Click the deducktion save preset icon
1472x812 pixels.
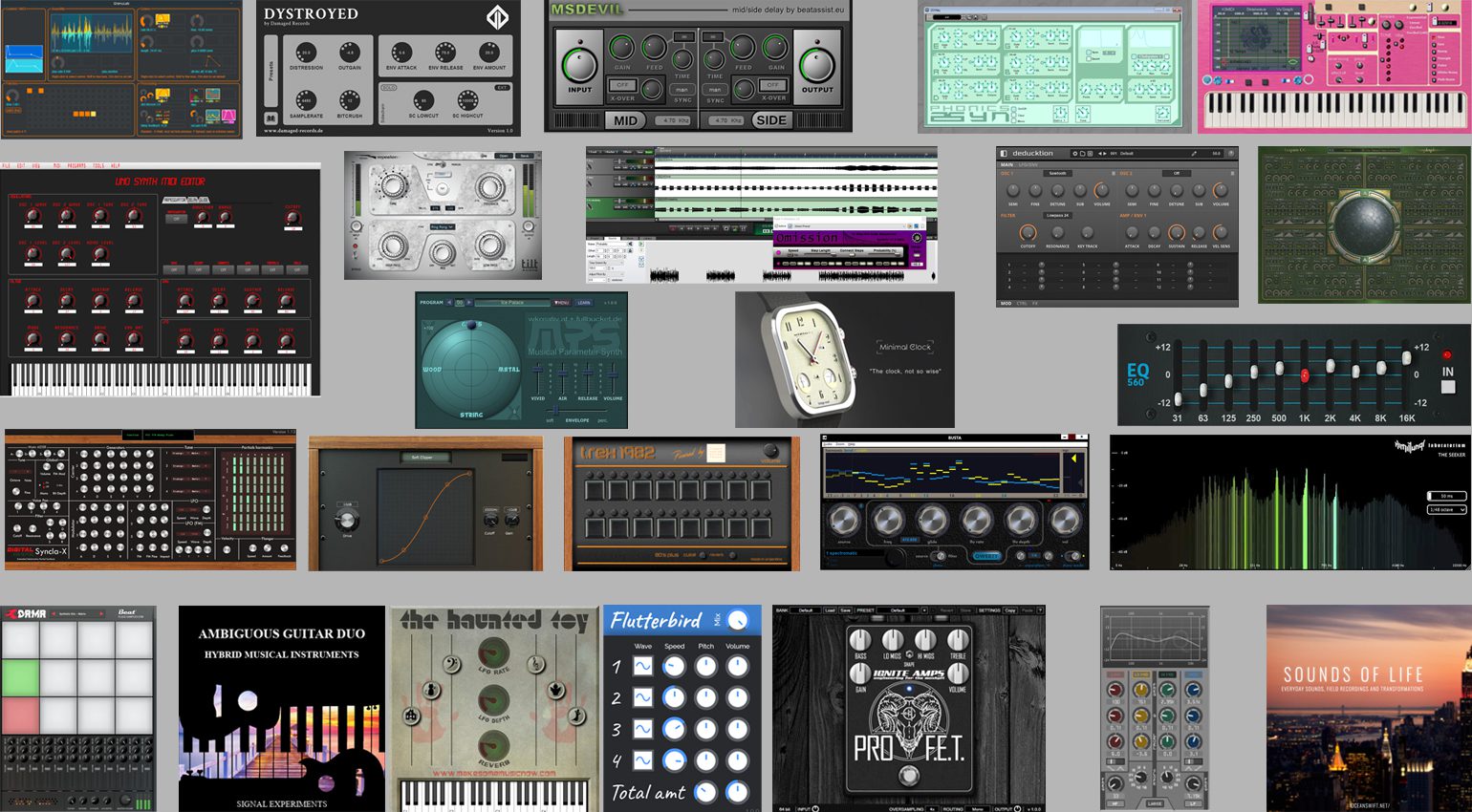[x=1091, y=153]
